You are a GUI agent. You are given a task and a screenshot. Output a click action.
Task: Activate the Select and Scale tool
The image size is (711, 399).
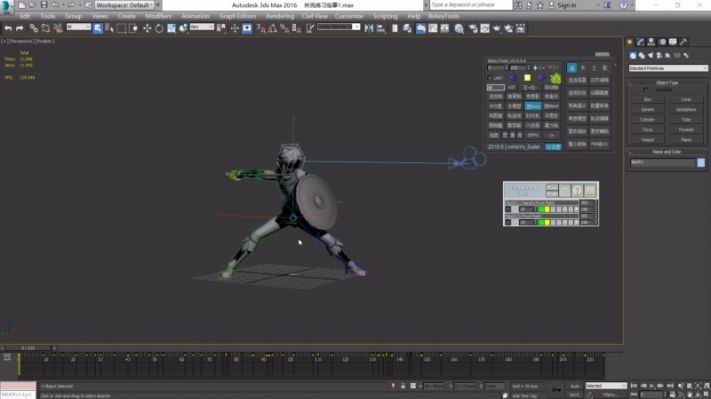click(171, 28)
